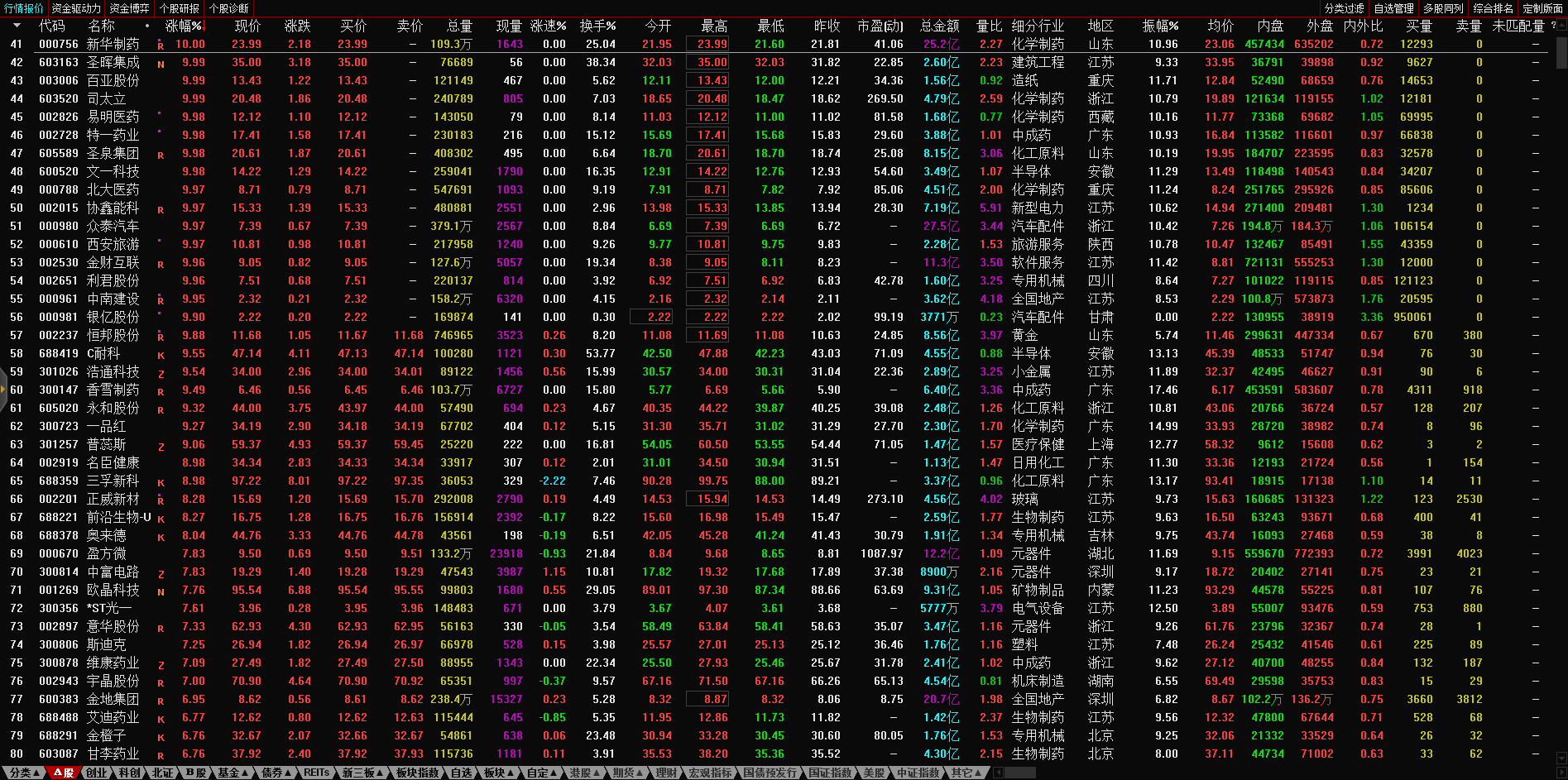Click the N marker icon beside 圣晖集成
This screenshot has width=1568, height=780.
tap(161, 64)
